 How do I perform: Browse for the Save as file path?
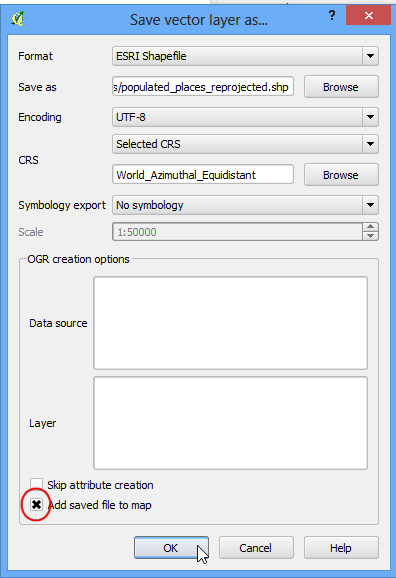(341, 87)
